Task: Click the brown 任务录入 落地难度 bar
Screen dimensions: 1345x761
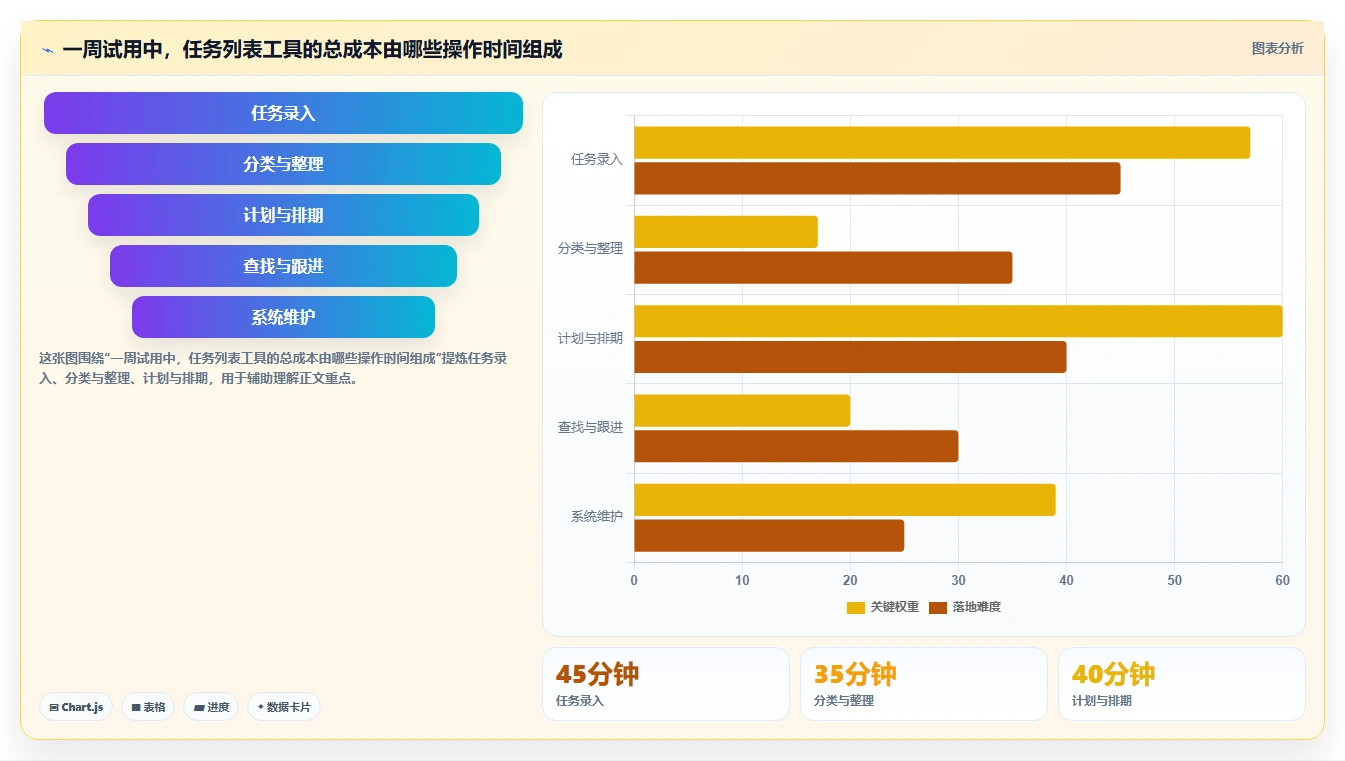Action: tap(877, 178)
